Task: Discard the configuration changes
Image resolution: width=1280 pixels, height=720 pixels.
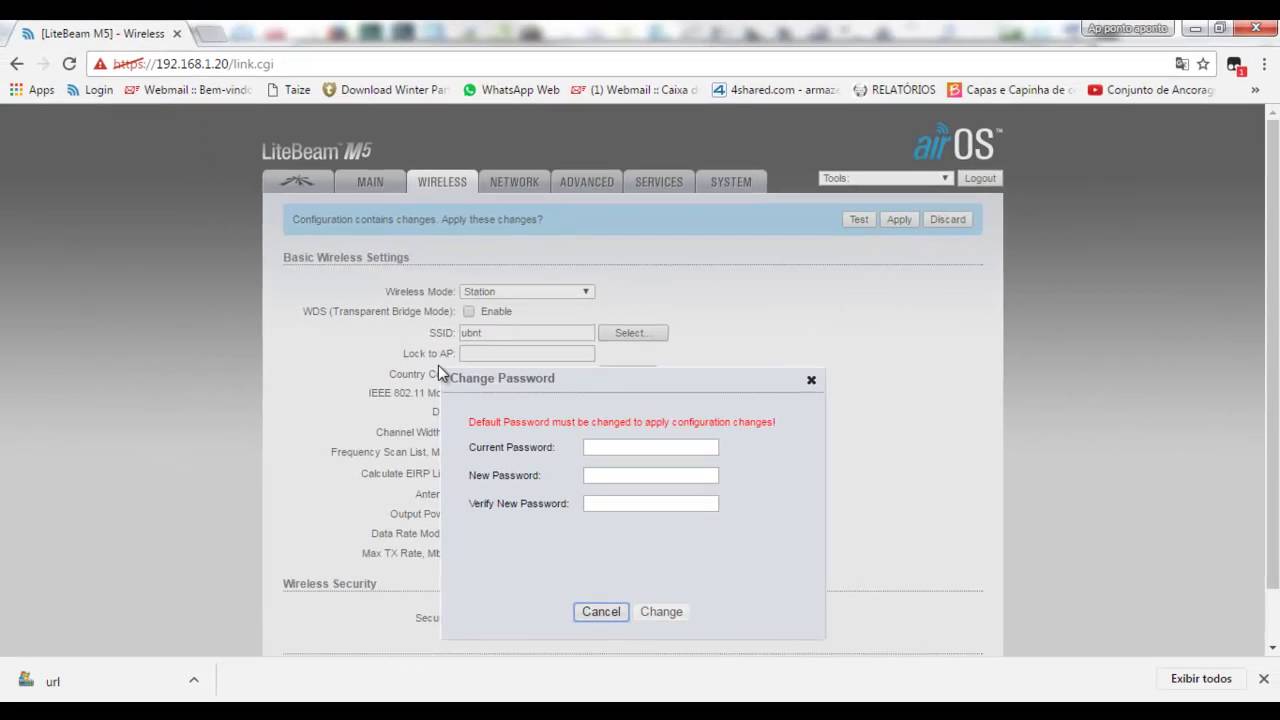Action: pyautogui.click(x=947, y=219)
